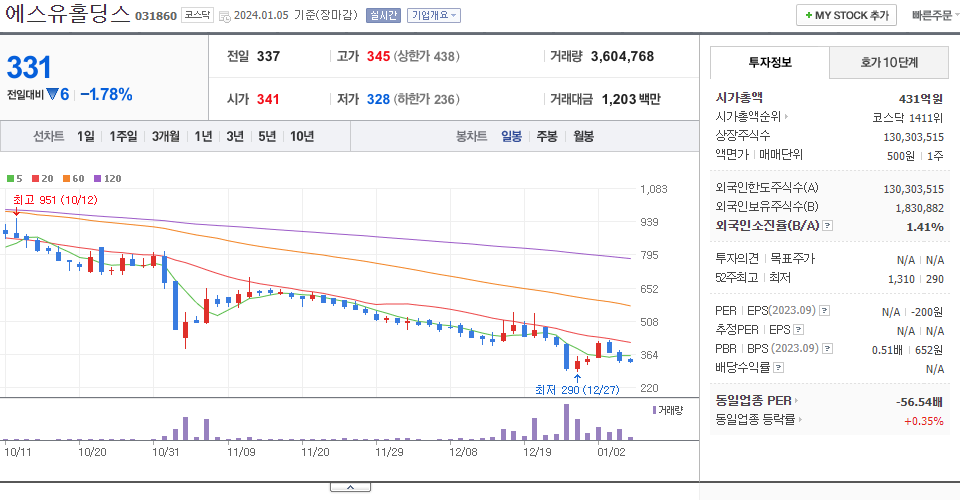The image size is (960, 500).
Task: Switch to the 투자정보 tab
Action: pyautogui.click(x=770, y=62)
